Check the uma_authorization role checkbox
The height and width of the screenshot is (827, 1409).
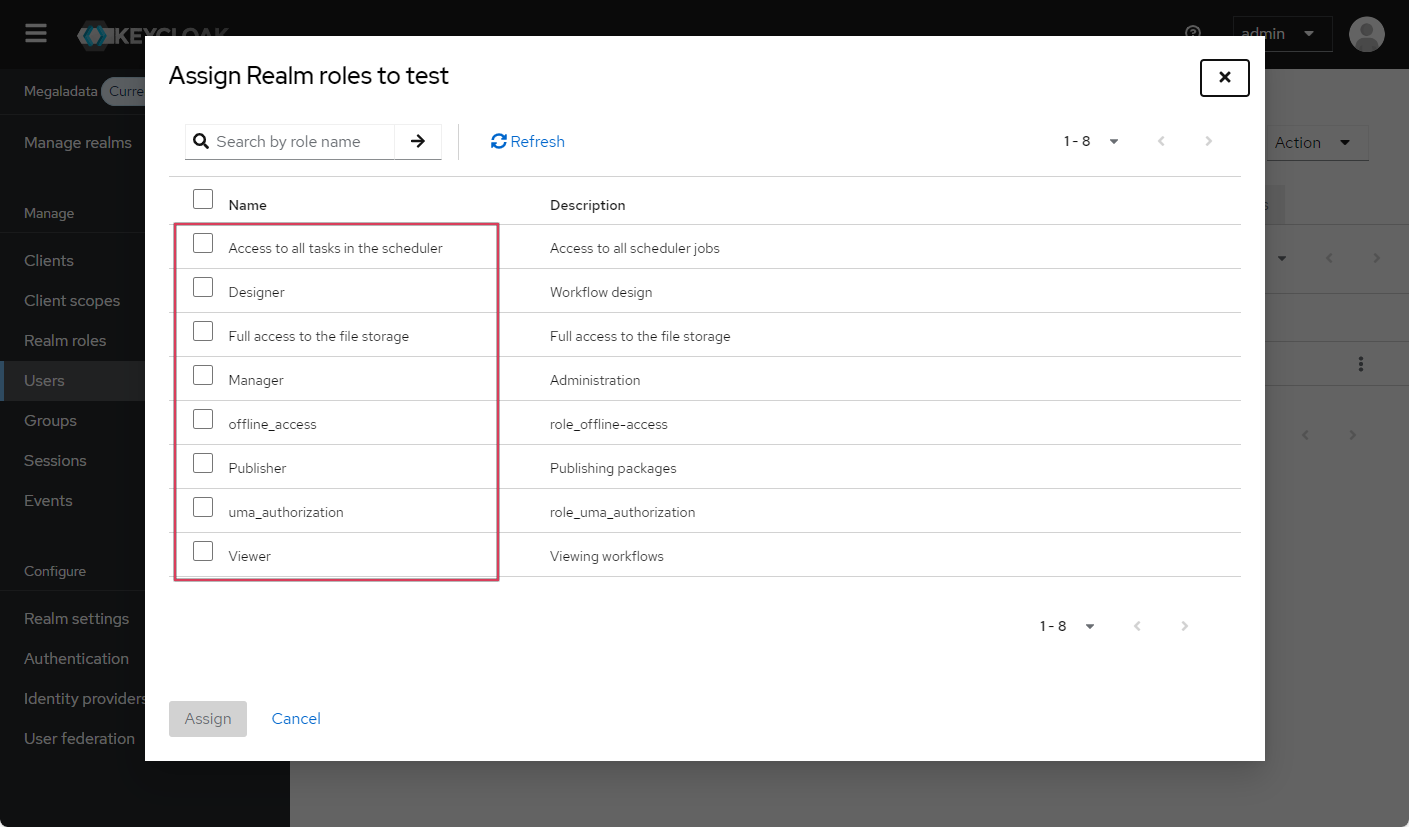(203, 507)
